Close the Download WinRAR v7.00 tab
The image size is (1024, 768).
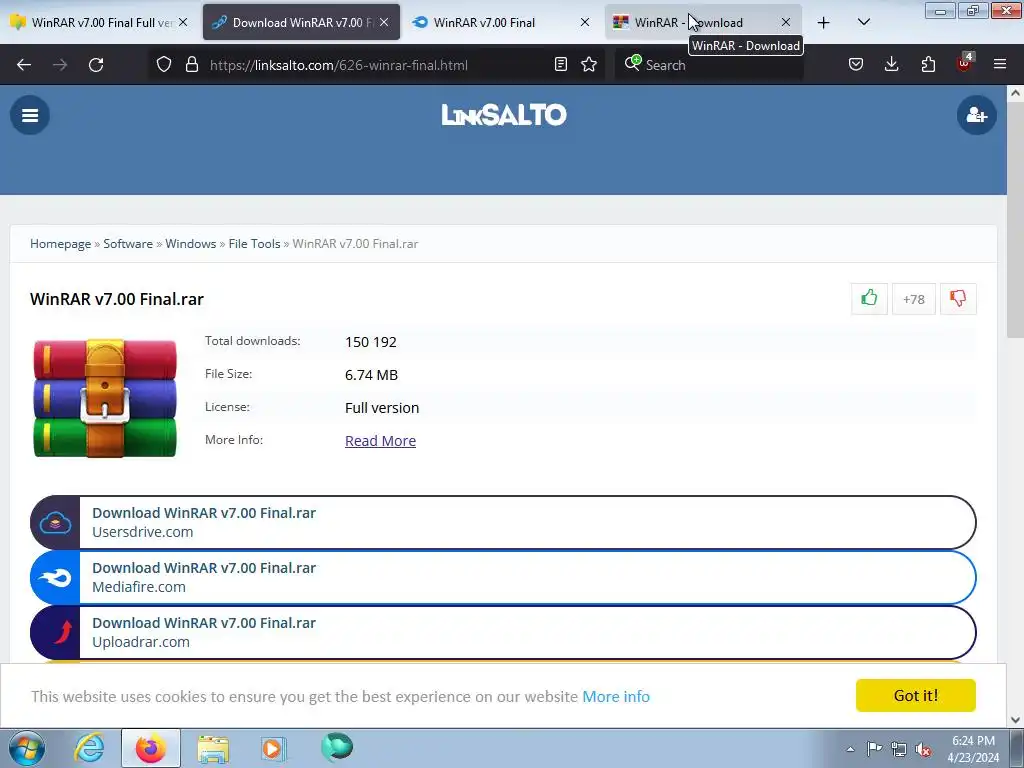(384, 22)
